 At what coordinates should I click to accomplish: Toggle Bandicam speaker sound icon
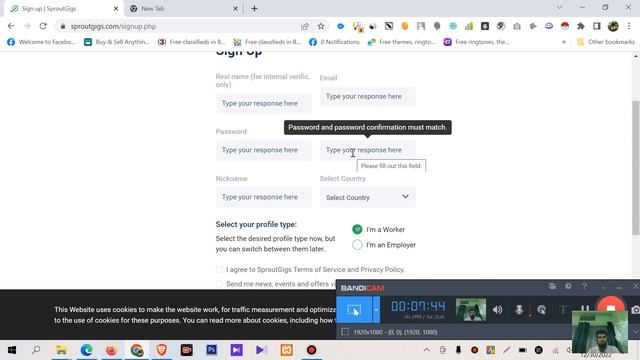[x=497, y=310]
